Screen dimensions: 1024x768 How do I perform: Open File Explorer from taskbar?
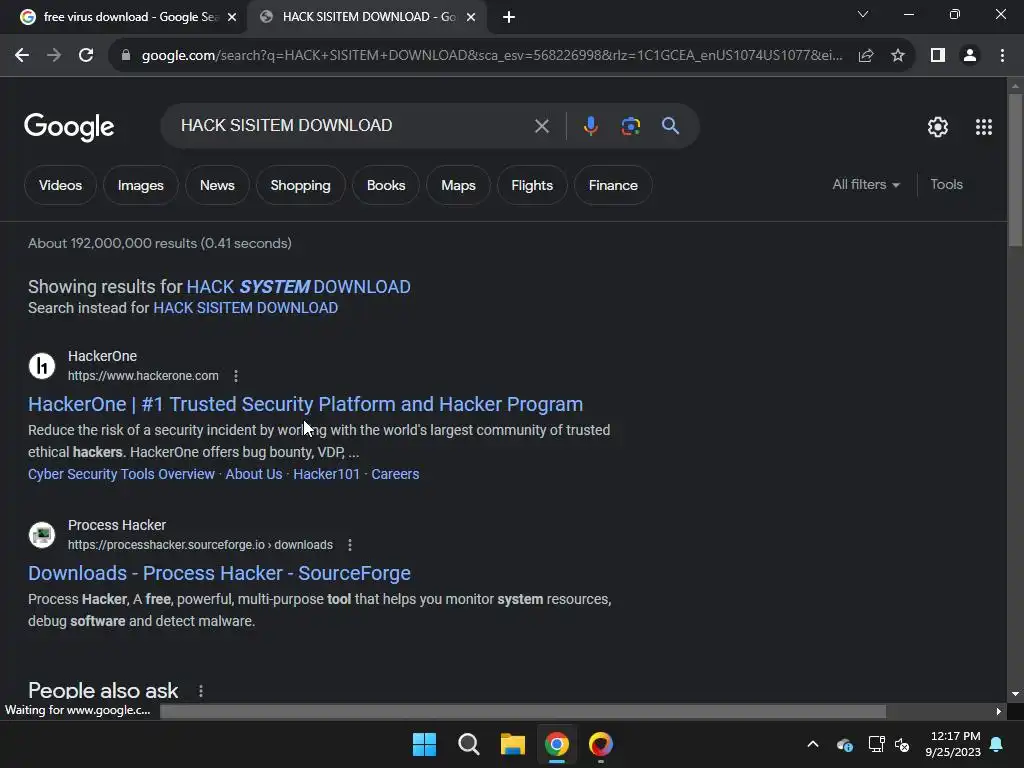point(513,744)
